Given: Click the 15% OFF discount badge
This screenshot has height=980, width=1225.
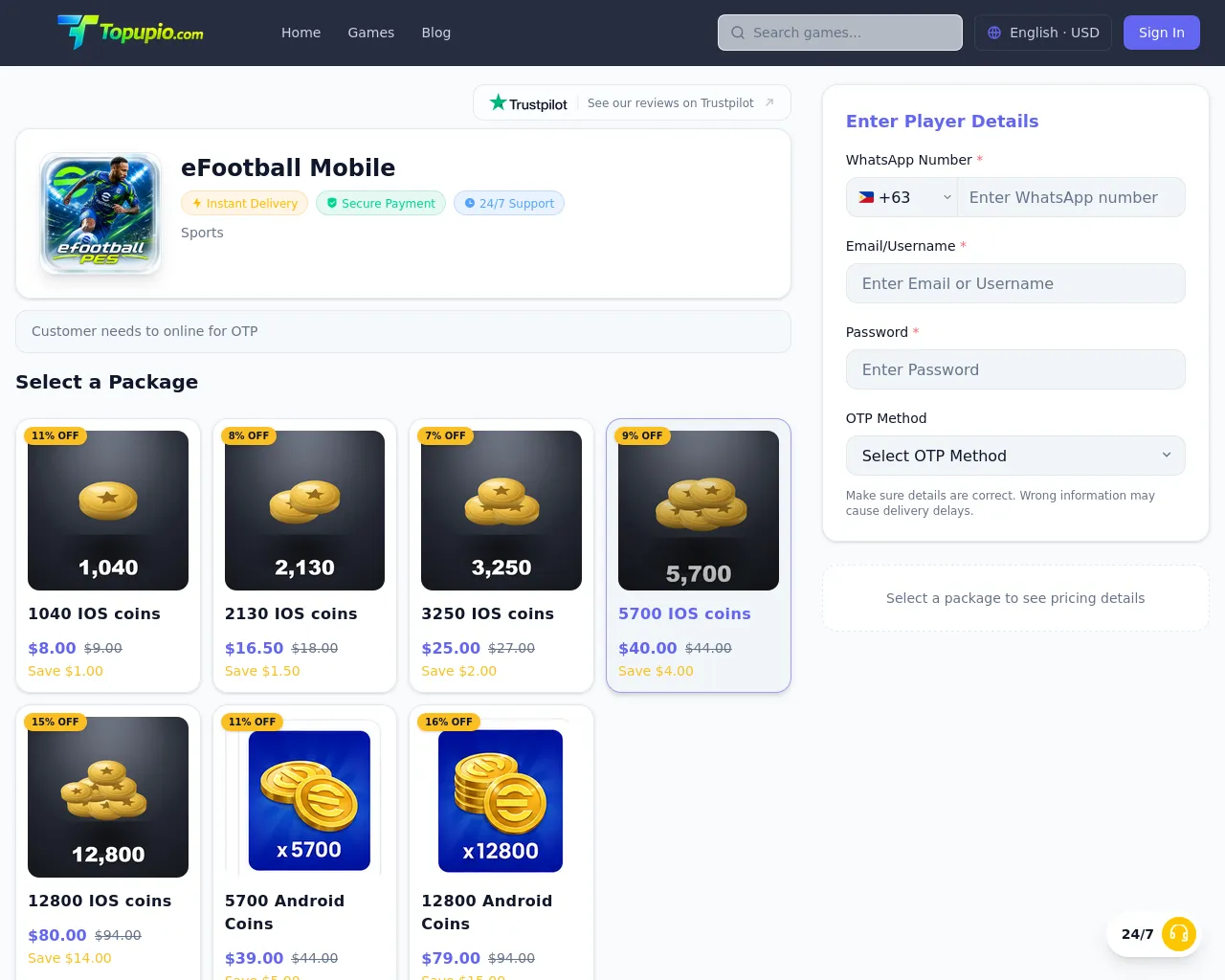Looking at the screenshot, I should [56, 722].
